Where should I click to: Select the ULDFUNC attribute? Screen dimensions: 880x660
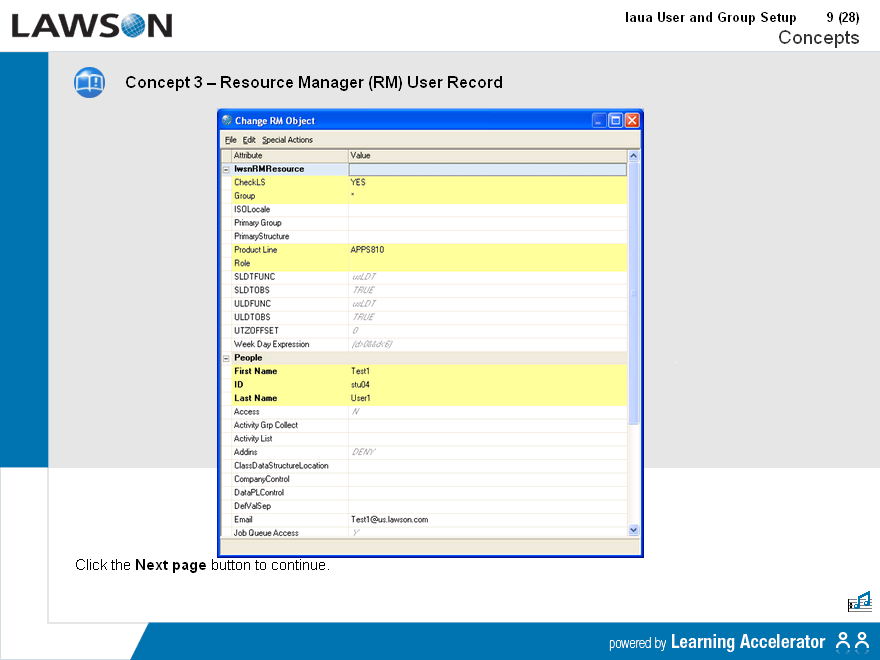click(x=252, y=304)
